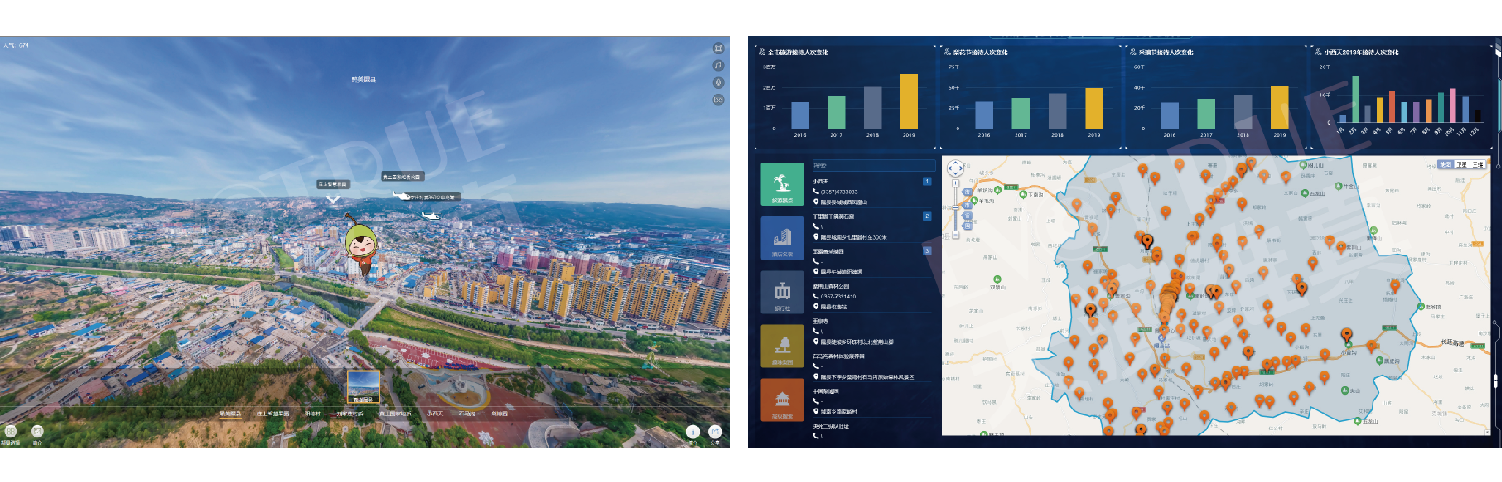This screenshot has height=482, width=1502.
Task: Switch the map to 3D view
Action: 1479,164
